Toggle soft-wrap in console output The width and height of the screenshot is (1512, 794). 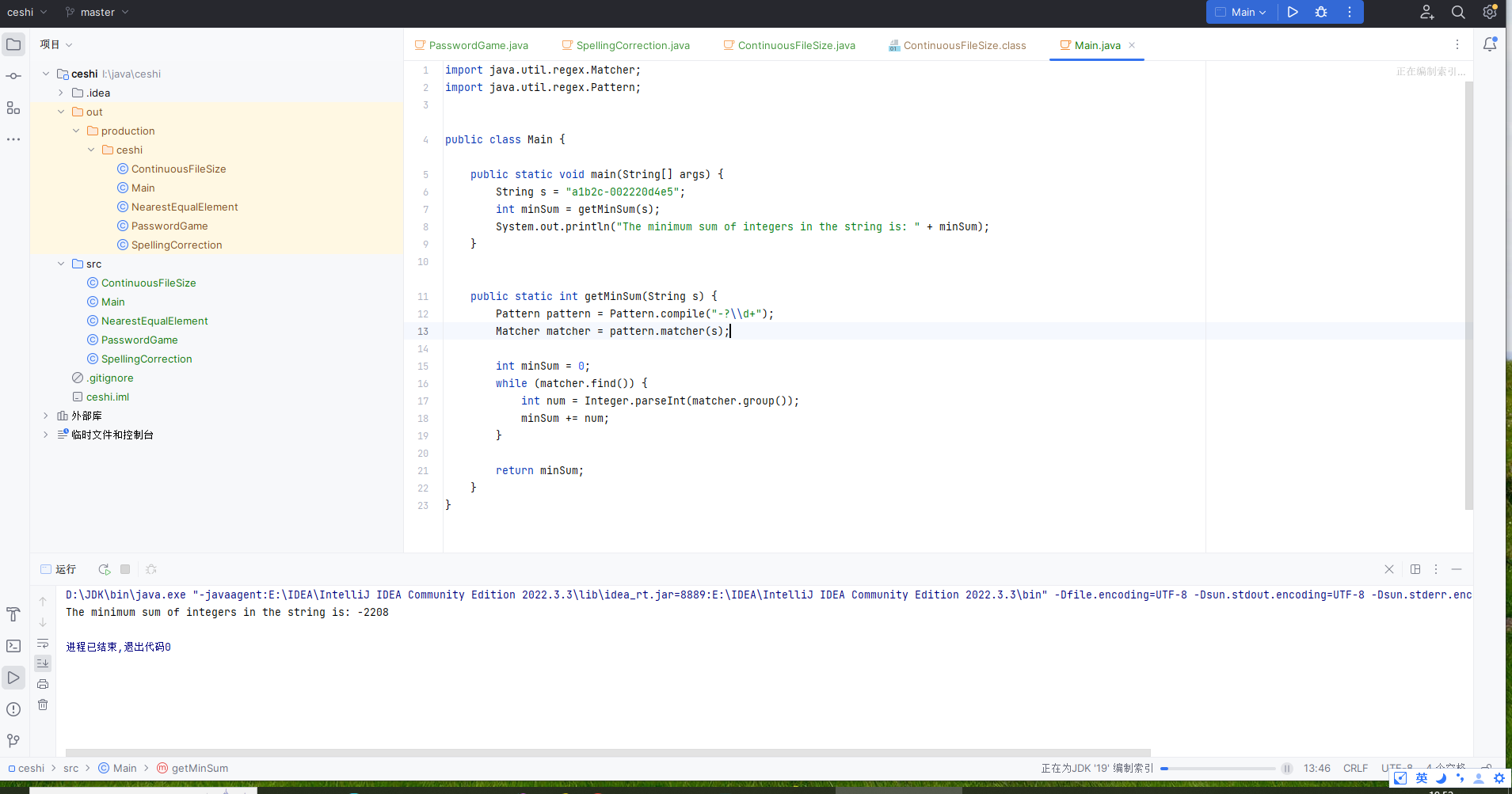(x=43, y=643)
